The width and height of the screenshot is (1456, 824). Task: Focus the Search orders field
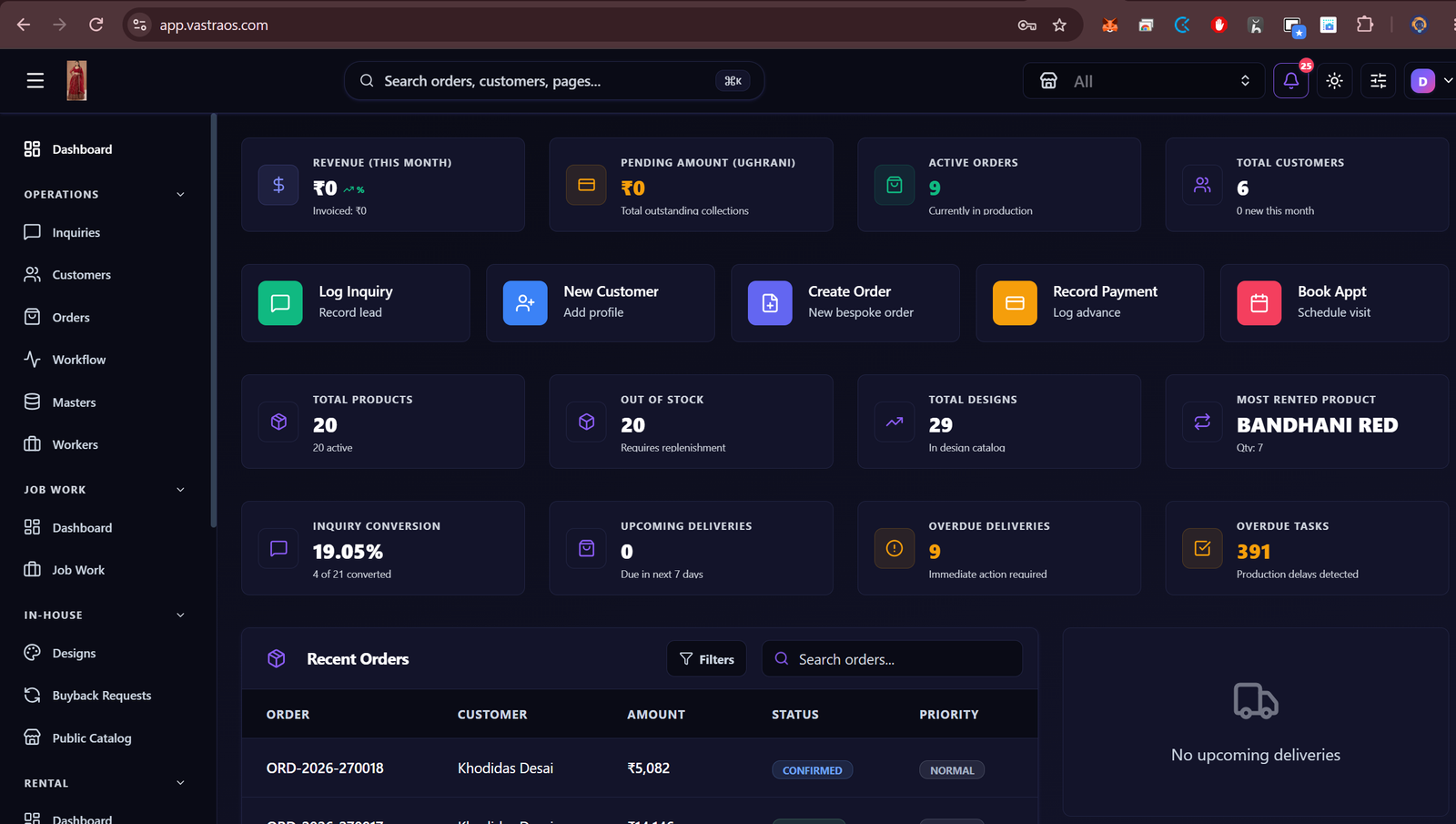point(892,659)
